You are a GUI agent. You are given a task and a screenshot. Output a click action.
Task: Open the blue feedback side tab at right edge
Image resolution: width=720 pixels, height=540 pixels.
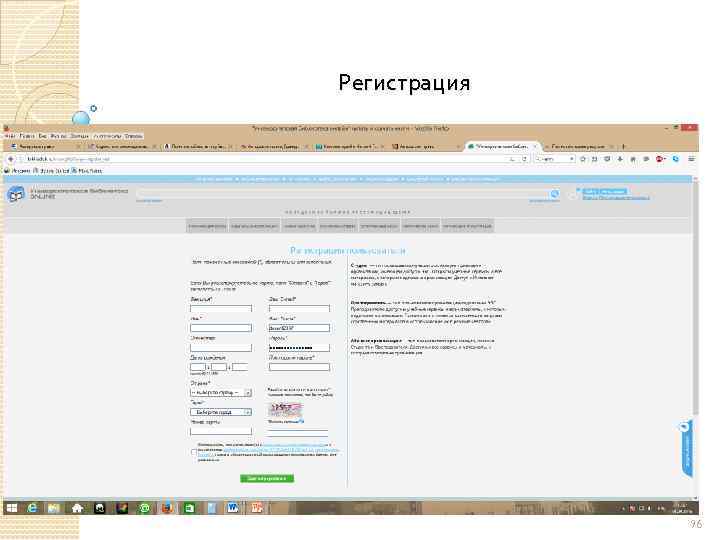pos(686,449)
